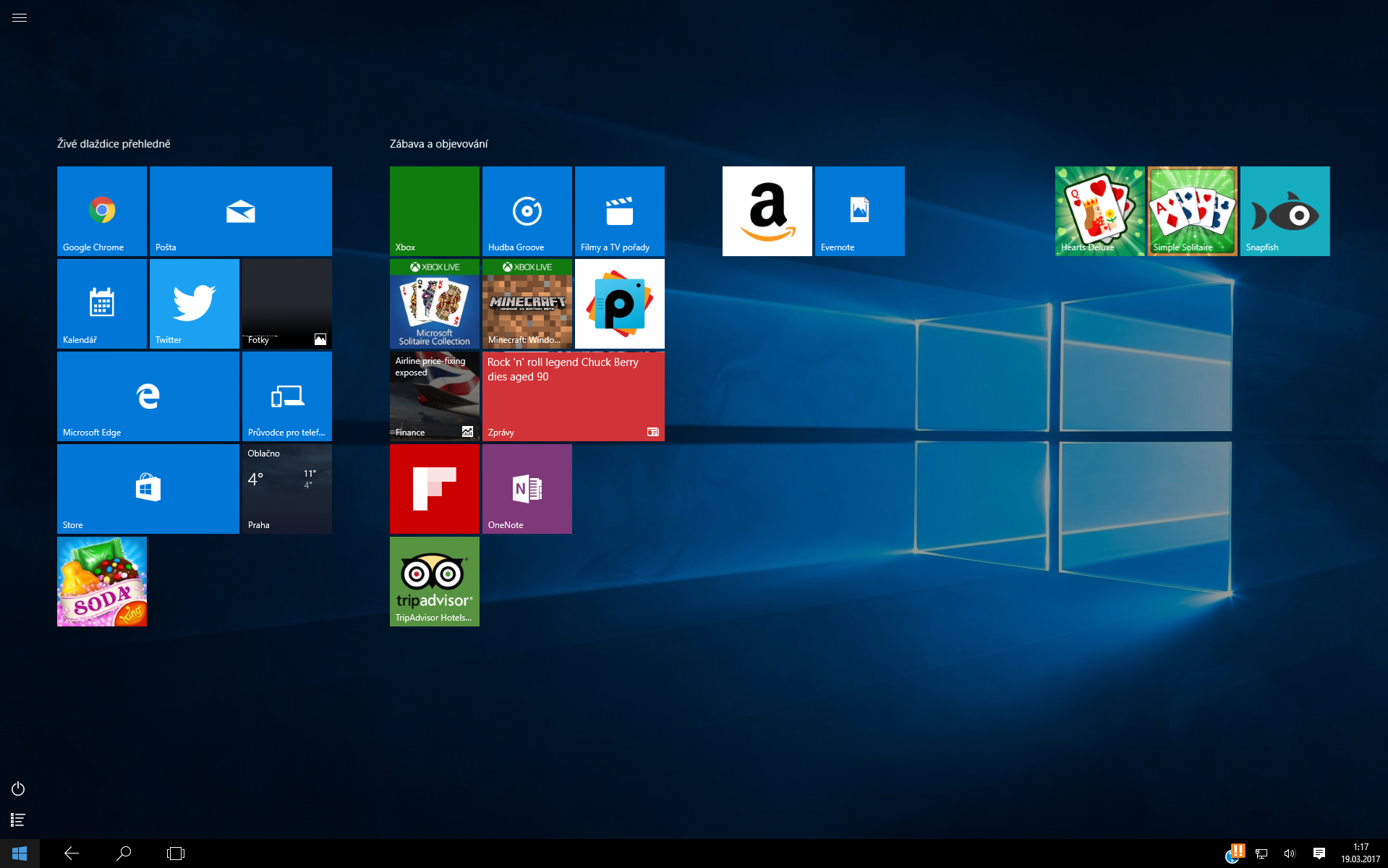Viewport: 1388px width, 868px height.
Task: Launch Candy Crush Soda tile
Action: coord(102,582)
